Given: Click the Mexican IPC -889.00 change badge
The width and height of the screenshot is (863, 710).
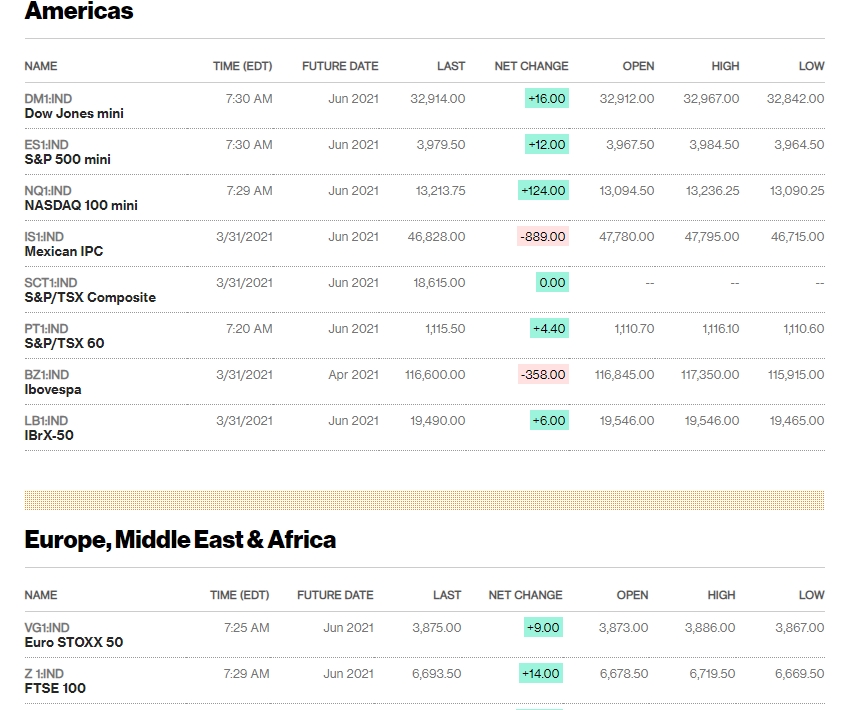Looking at the screenshot, I should point(543,237).
